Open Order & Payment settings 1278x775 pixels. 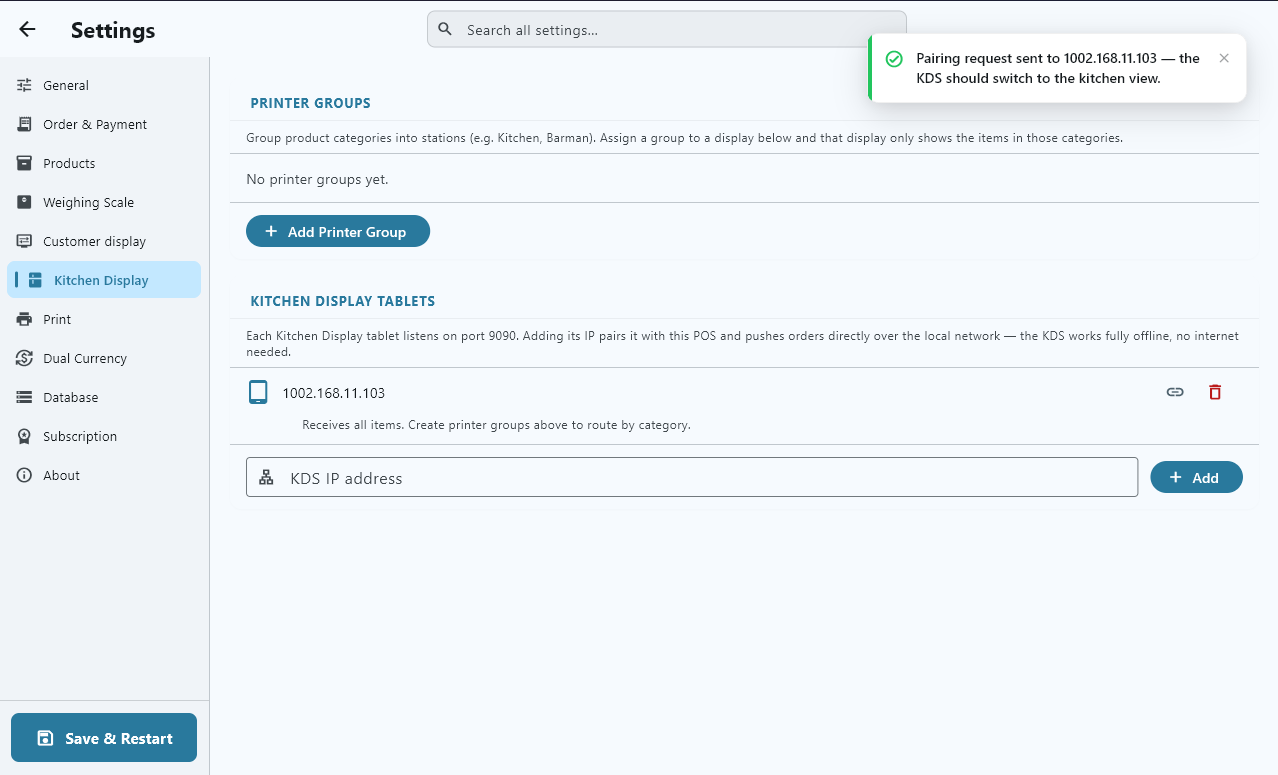pyautogui.click(x=104, y=124)
